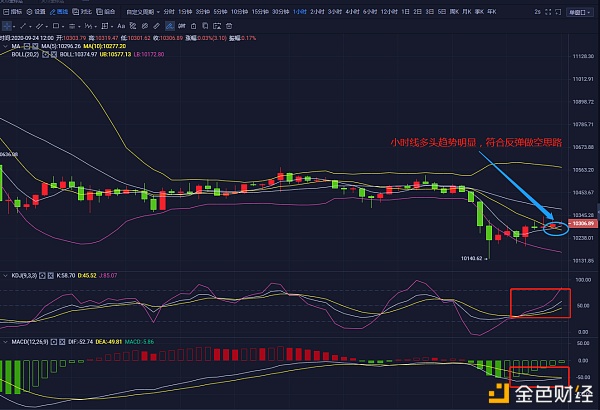Viewport: 600px width, 410px height.
Task: Select the 2小时 interval
Action: [x=317, y=12]
